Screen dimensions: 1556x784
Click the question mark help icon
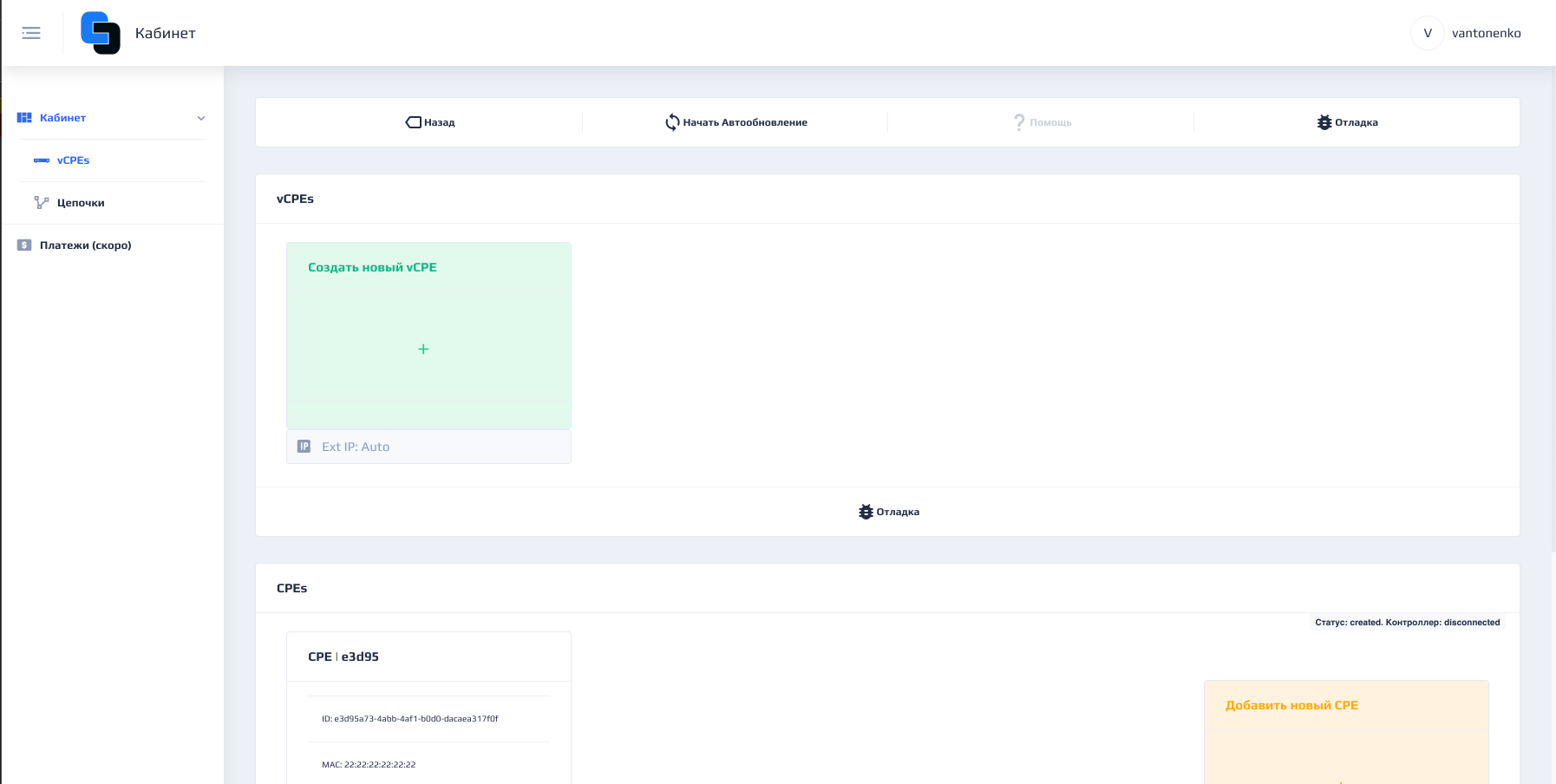(x=1019, y=122)
